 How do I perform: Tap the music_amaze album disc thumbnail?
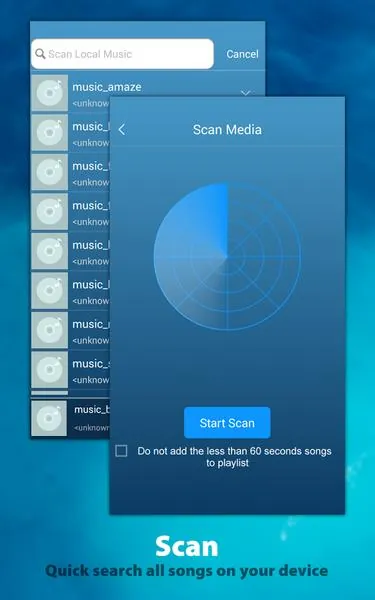coord(50,93)
